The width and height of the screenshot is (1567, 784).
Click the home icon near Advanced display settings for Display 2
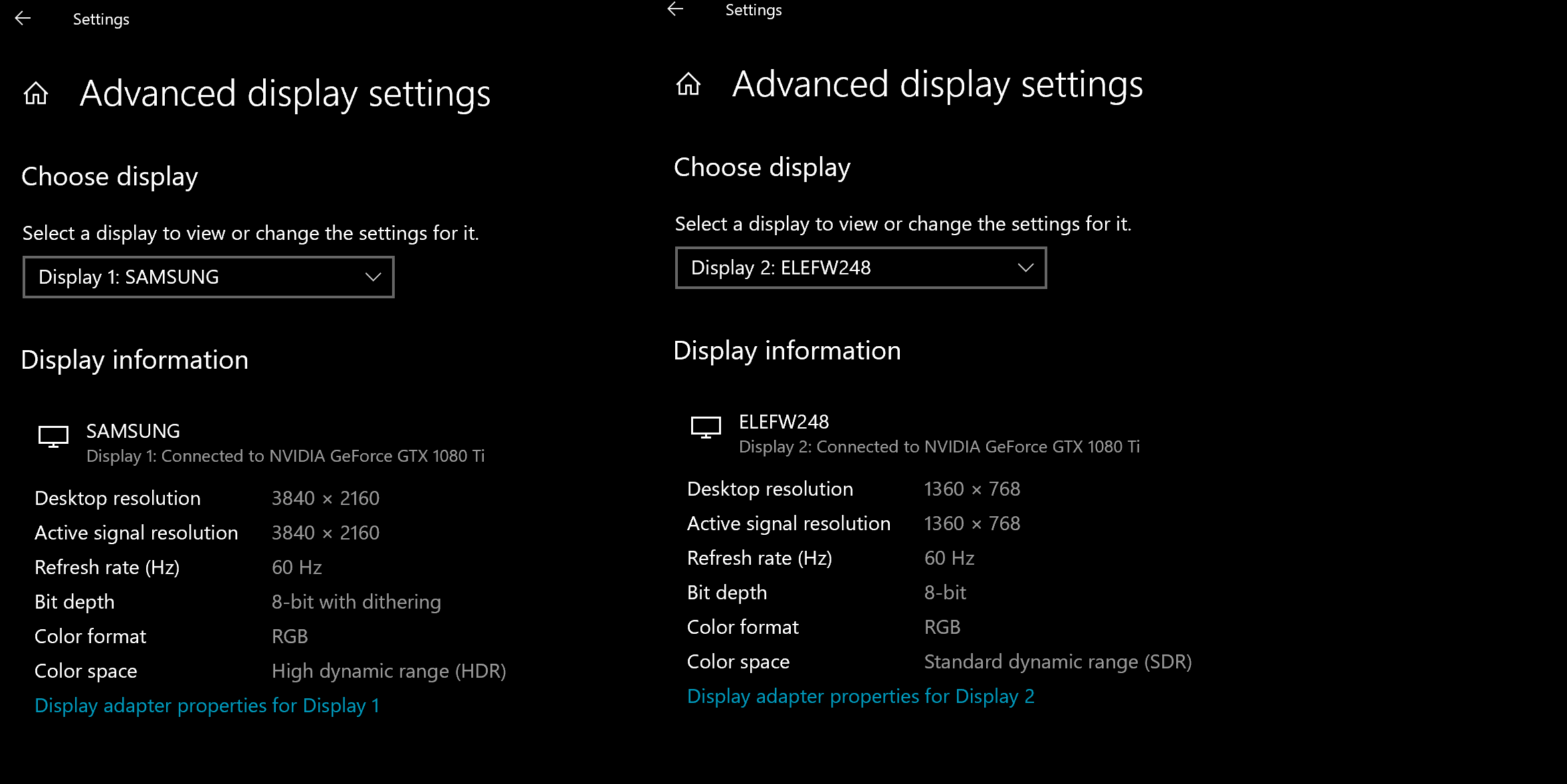click(x=689, y=85)
